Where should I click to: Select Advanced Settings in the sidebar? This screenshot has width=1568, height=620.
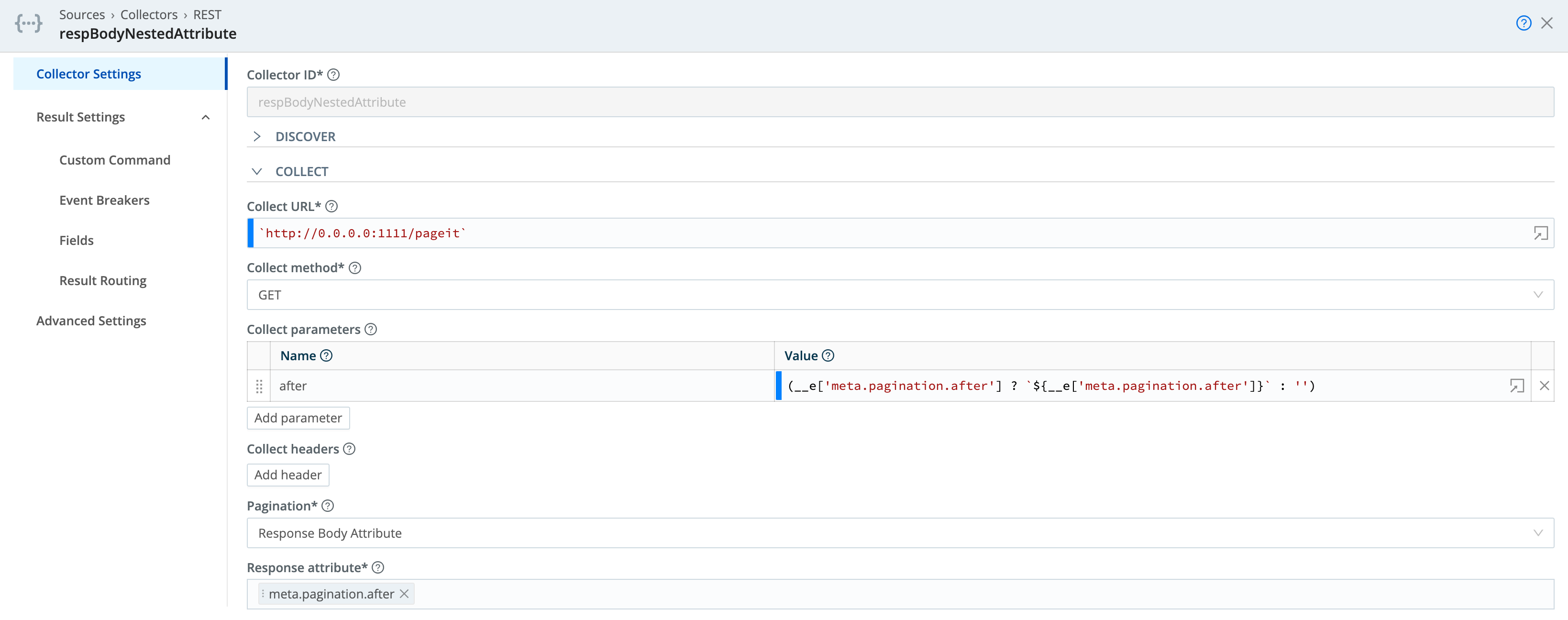click(91, 321)
